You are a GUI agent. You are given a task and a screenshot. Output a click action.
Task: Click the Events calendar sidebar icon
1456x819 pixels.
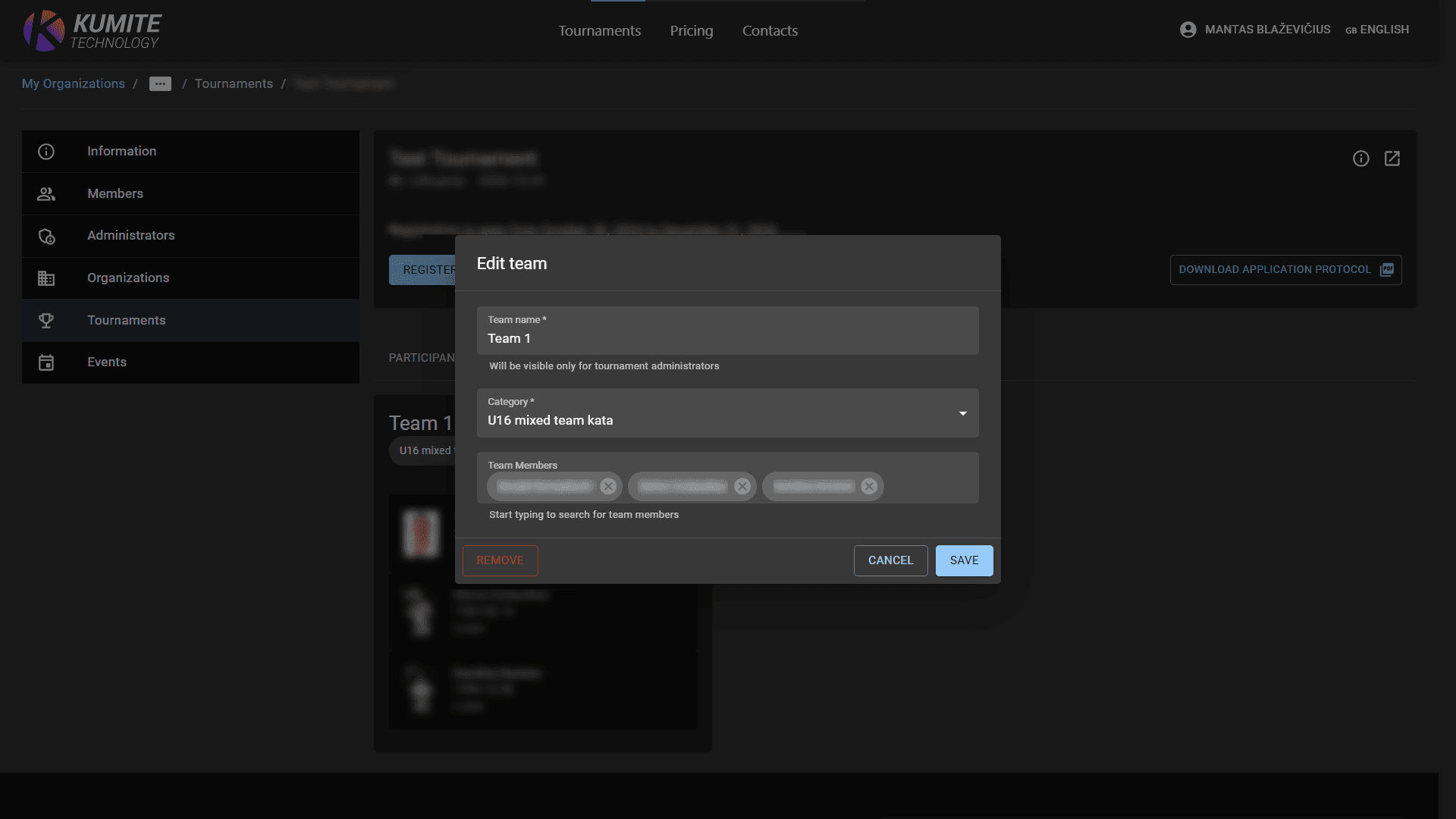point(46,362)
